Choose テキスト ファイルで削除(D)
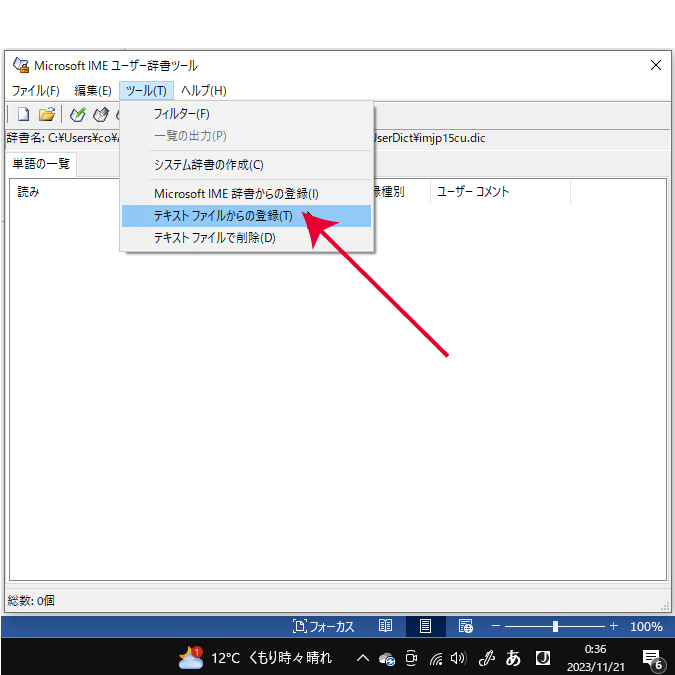This screenshot has width=675, height=675. tap(246, 238)
